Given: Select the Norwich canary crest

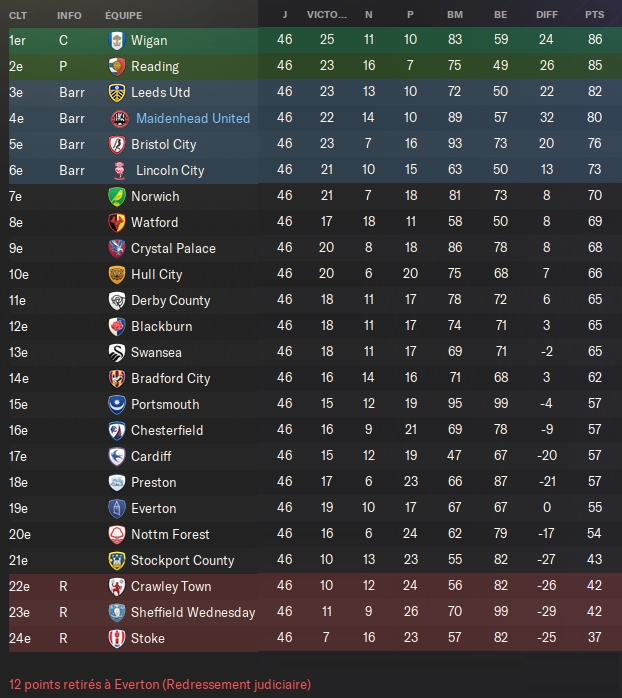Looking at the screenshot, I should pyautogui.click(x=117, y=196).
